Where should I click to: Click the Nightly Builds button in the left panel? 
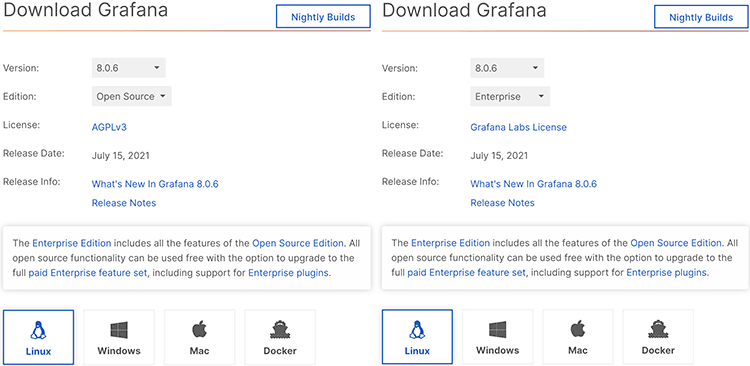(x=323, y=18)
